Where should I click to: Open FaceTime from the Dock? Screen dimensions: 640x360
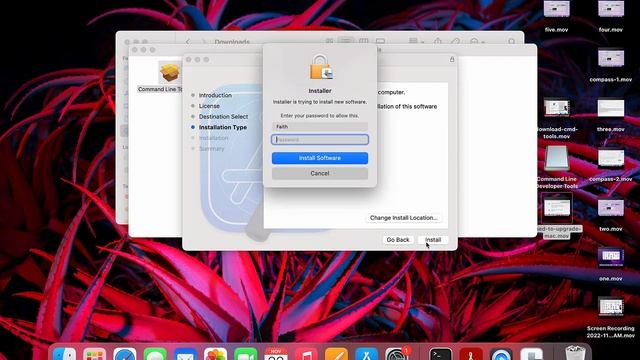point(246,354)
